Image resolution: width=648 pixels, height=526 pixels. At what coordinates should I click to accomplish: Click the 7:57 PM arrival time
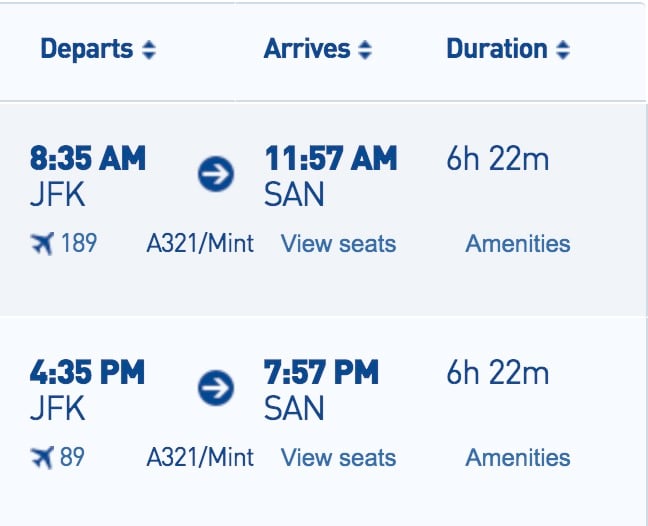click(x=321, y=373)
